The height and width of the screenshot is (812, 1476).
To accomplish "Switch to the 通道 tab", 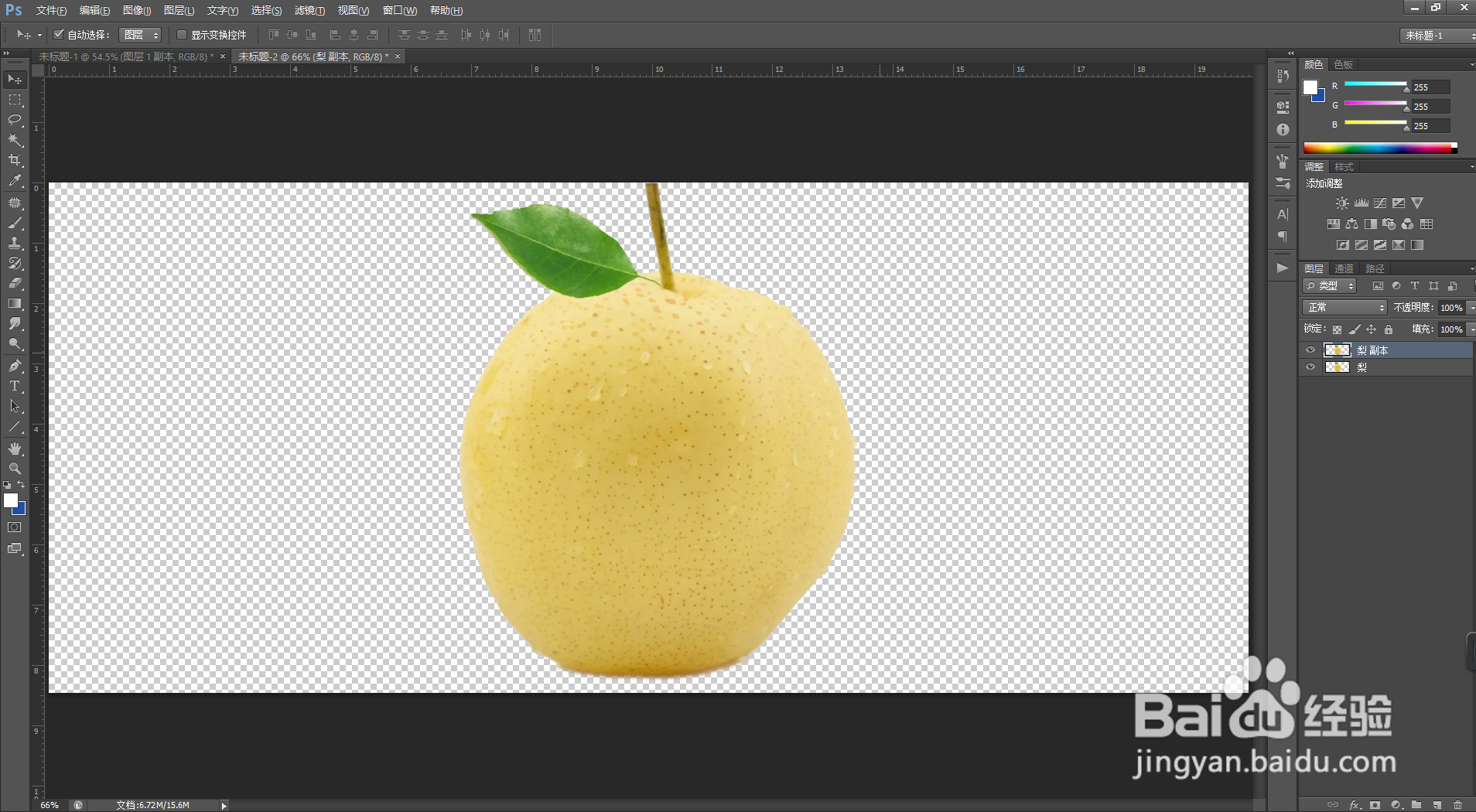I will [x=1344, y=269].
